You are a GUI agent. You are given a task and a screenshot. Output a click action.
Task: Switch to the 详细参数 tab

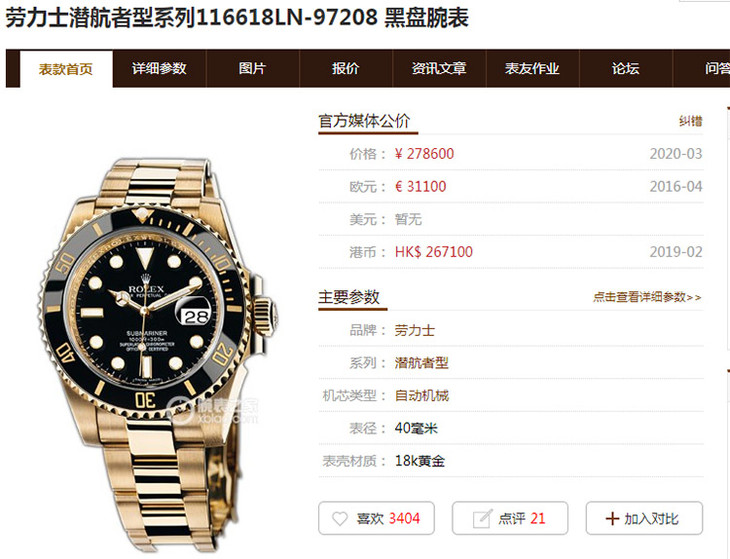(159, 69)
